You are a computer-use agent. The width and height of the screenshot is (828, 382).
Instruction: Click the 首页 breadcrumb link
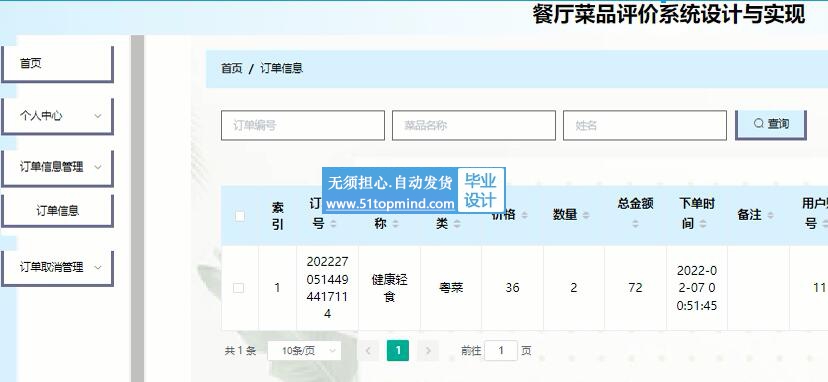point(231,68)
